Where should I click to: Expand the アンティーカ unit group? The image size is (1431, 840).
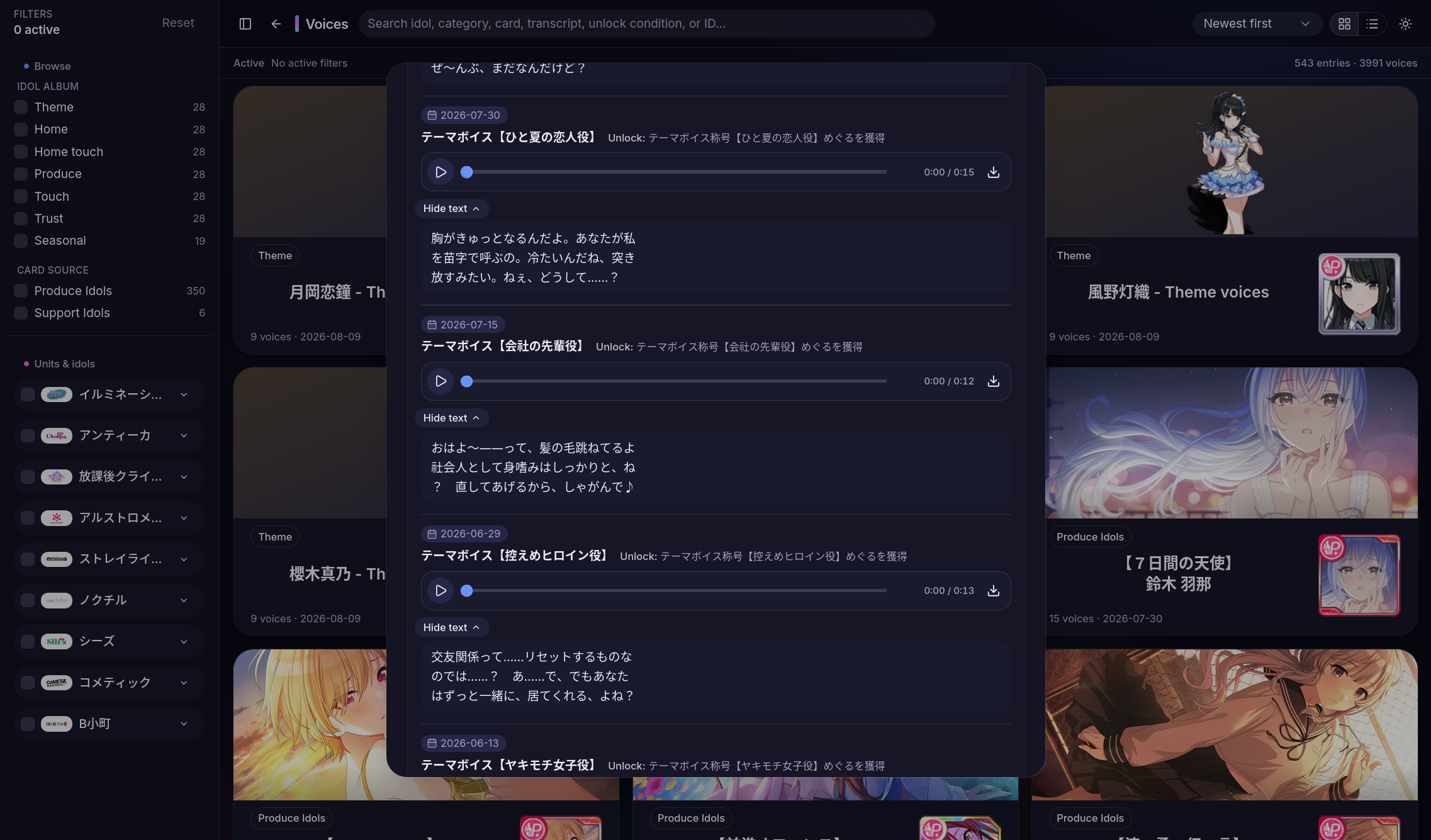click(x=184, y=435)
